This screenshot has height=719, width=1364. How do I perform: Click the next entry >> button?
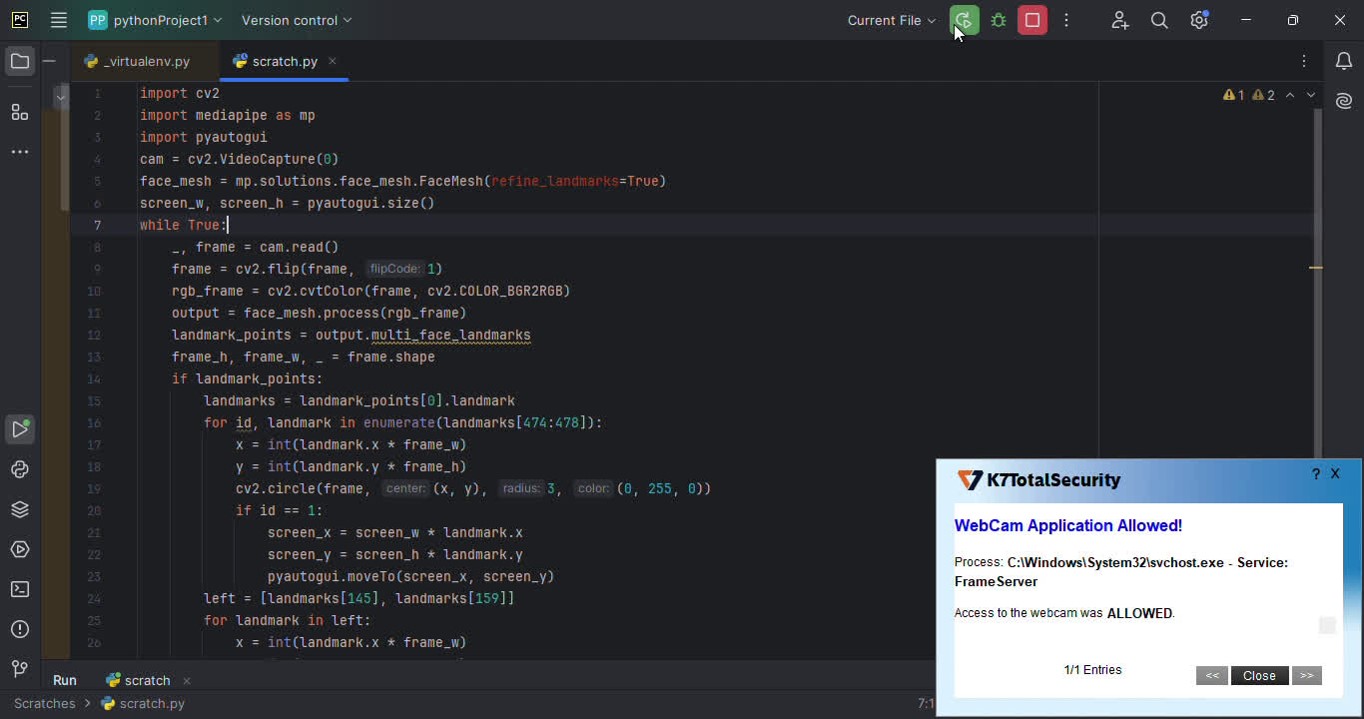1306,676
